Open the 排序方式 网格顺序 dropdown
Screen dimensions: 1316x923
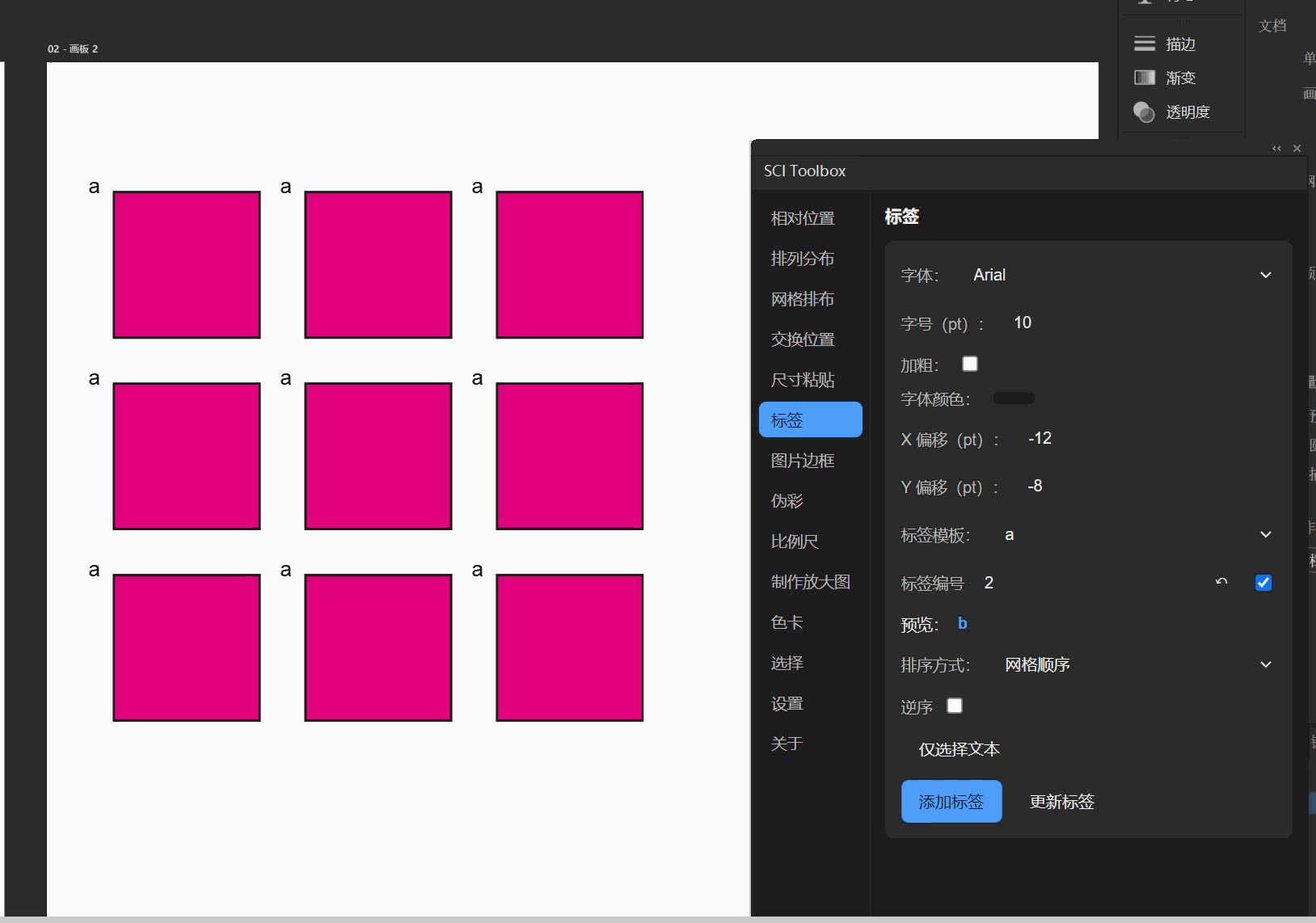click(x=1138, y=664)
